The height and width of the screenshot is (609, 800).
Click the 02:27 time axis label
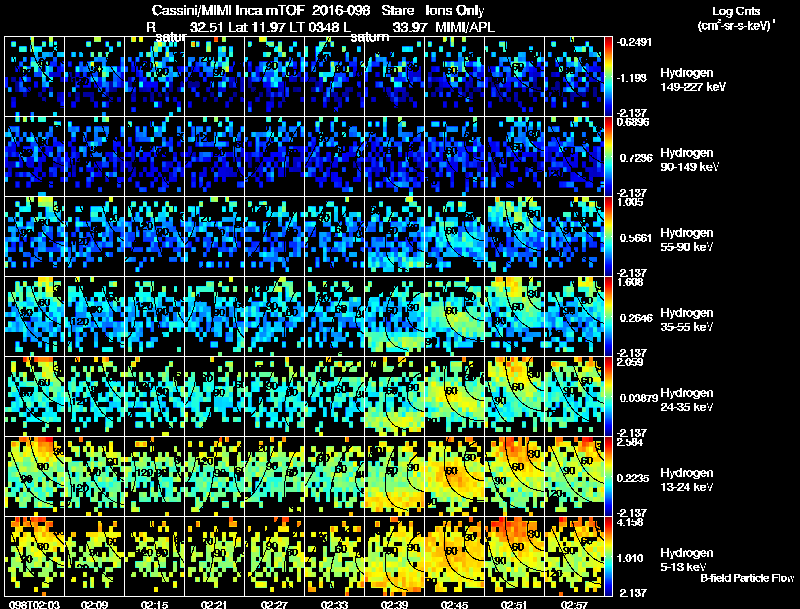point(274,604)
